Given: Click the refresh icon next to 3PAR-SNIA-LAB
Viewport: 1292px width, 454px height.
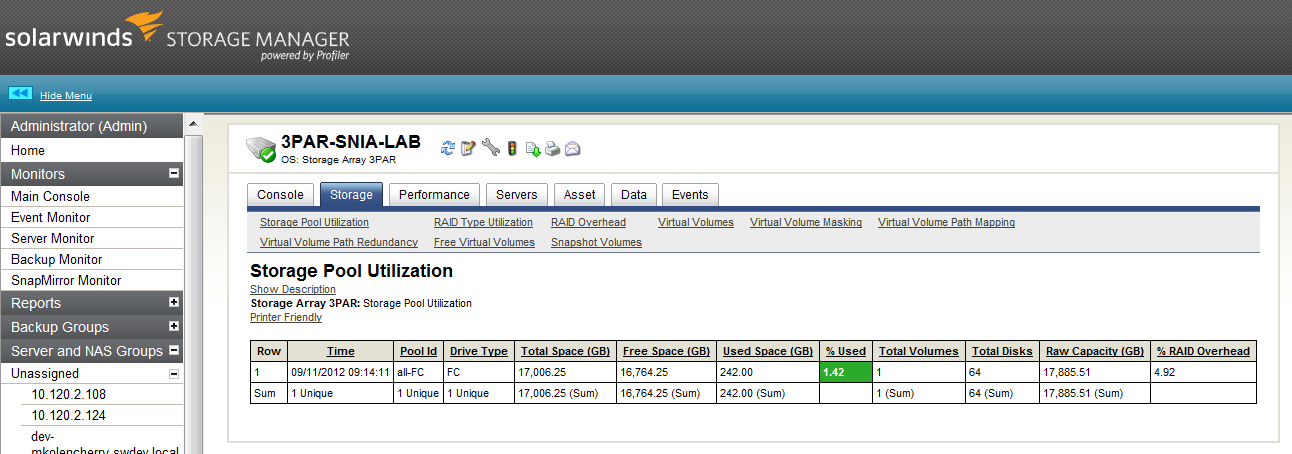Looking at the screenshot, I should [x=448, y=149].
